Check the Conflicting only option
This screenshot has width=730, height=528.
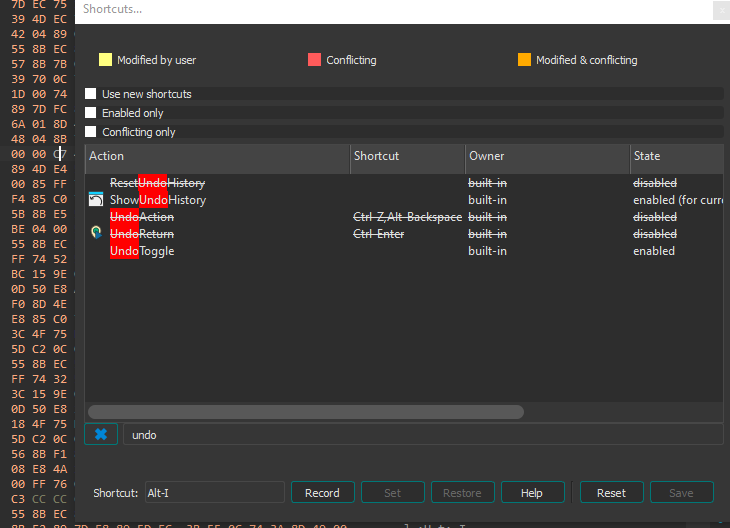point(90,132)
